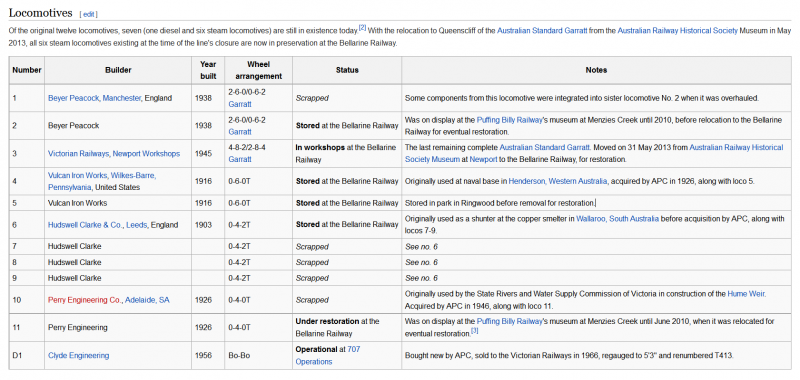Click the Hume Weir link in notes
The image size is (800, 380).
[x=746, y=294]
